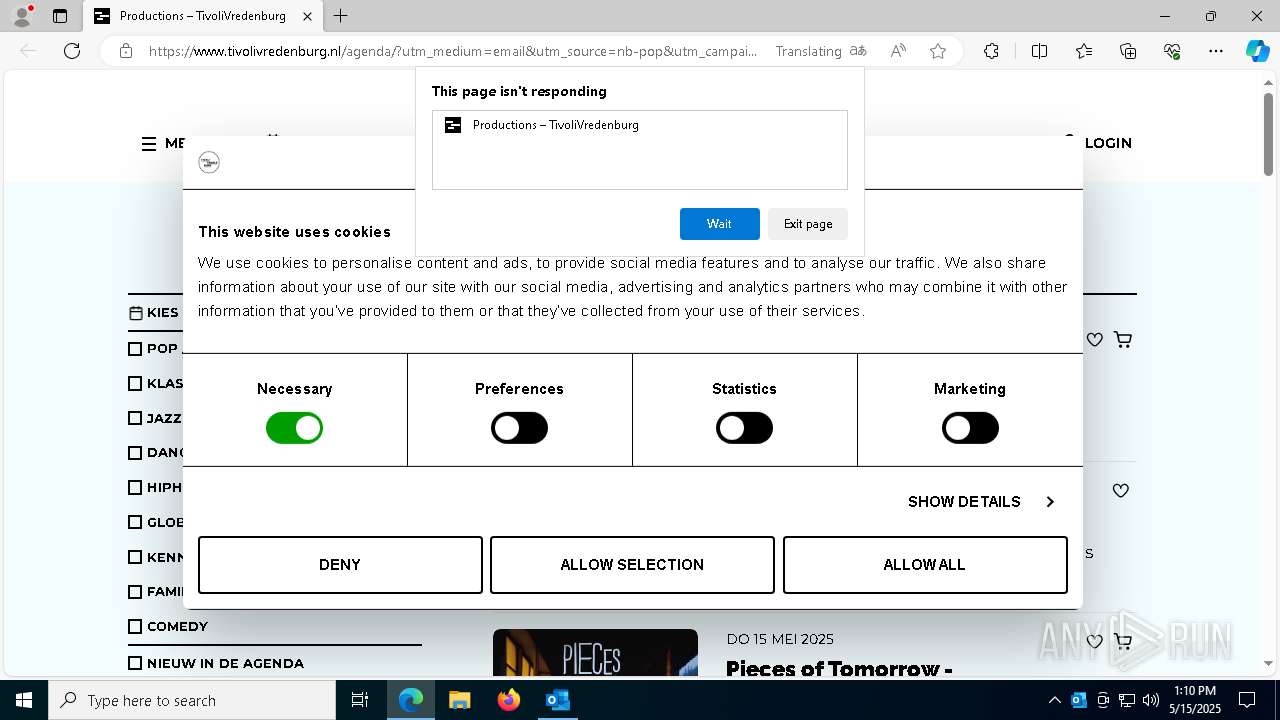Click the Pieces of Tomorrow event thumbnail
The image size is (1280, 720).
click(x=595, y=653)
